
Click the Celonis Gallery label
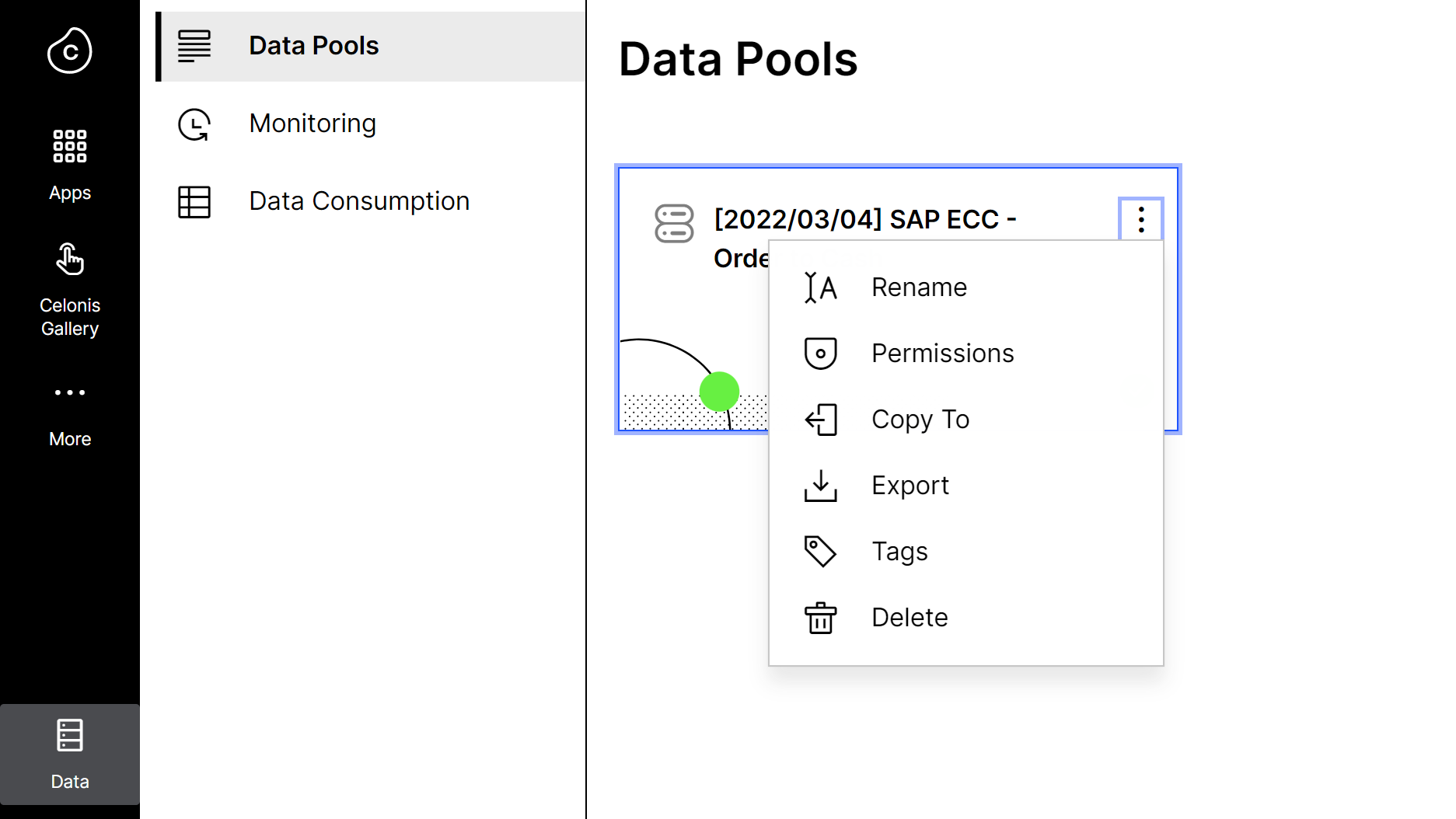(x=70, y=317)
